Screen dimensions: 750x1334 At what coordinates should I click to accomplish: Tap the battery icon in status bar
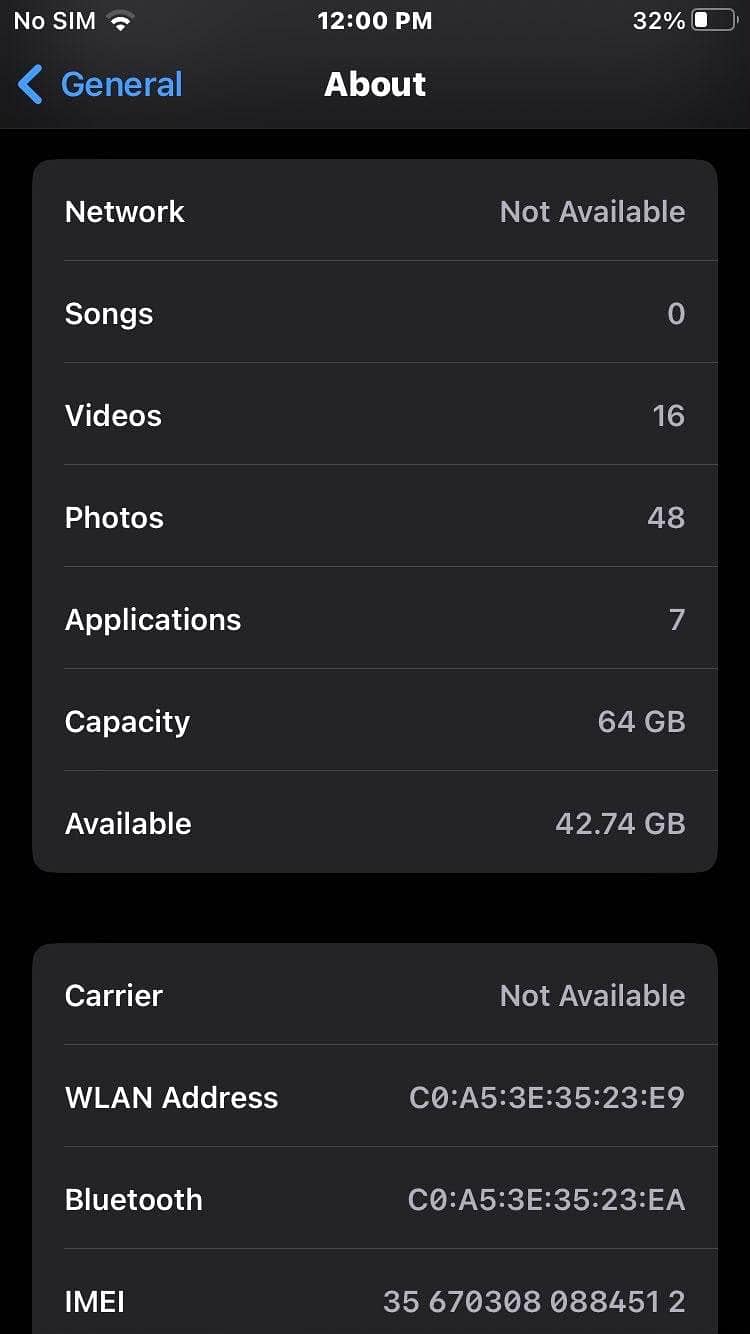[x=715, y=21]
